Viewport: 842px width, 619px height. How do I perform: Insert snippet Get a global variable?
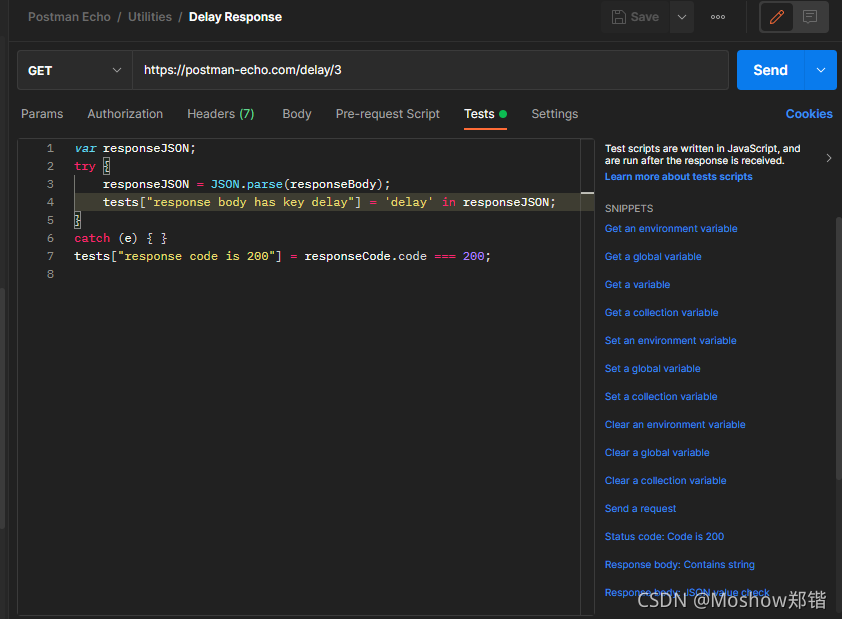653,257
